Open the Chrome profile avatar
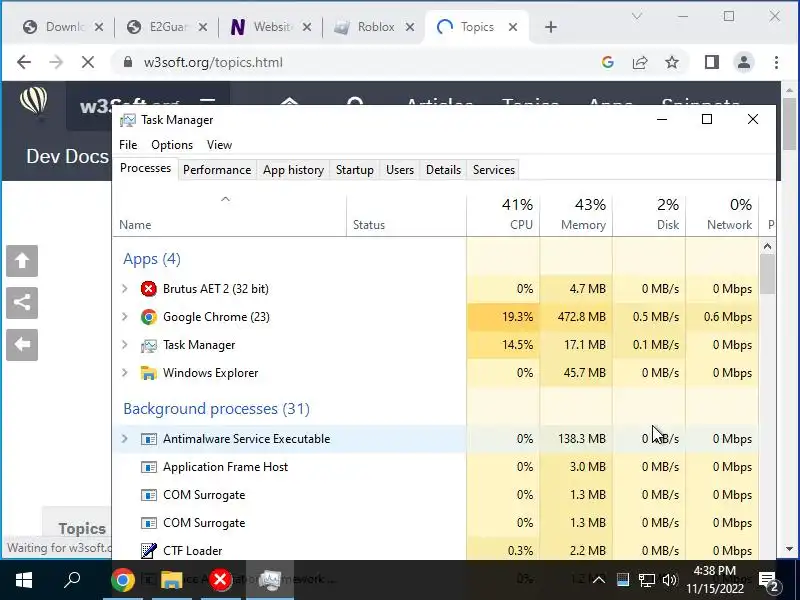The width and height of the screenshot is (800, 600). point(744,62)
